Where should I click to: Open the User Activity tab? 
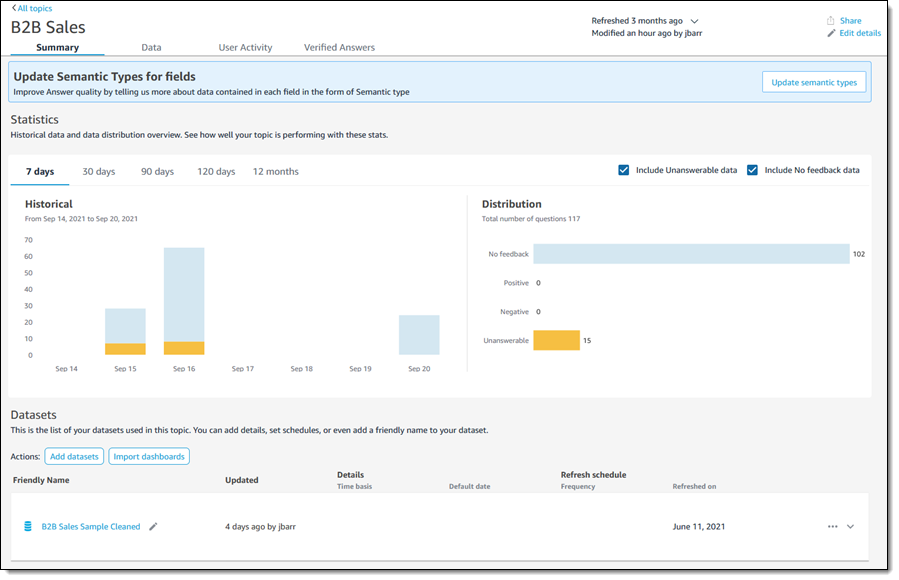tap(245, 47)
